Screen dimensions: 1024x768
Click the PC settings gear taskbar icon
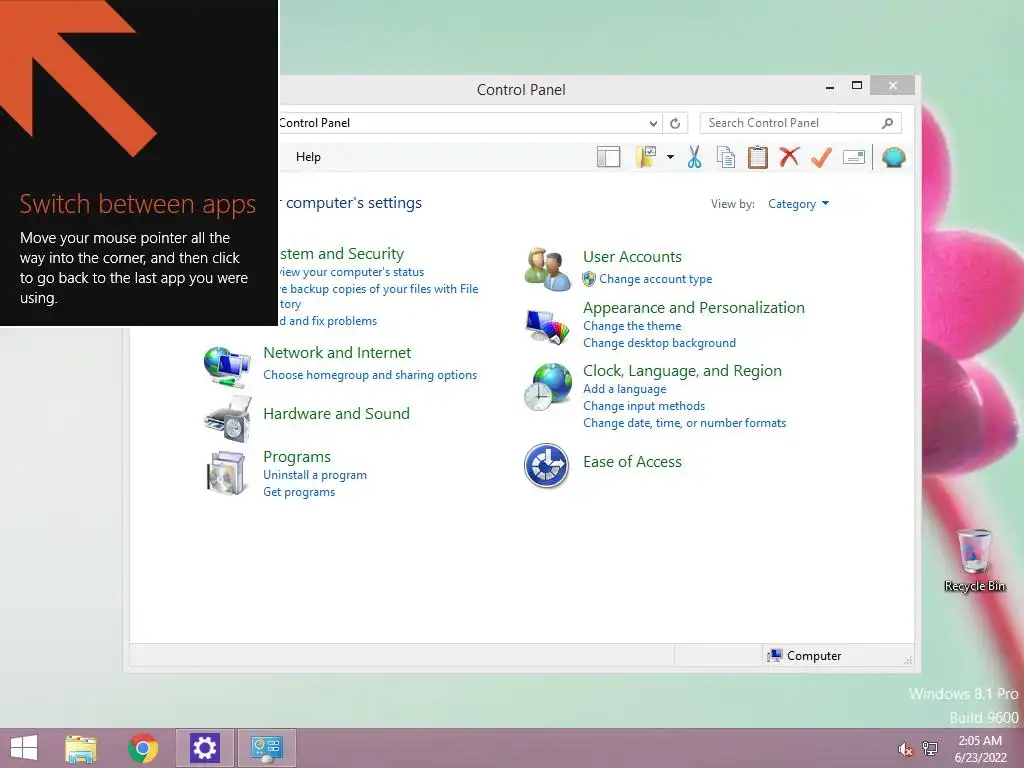pyautogui.click(x=204, y=748)
